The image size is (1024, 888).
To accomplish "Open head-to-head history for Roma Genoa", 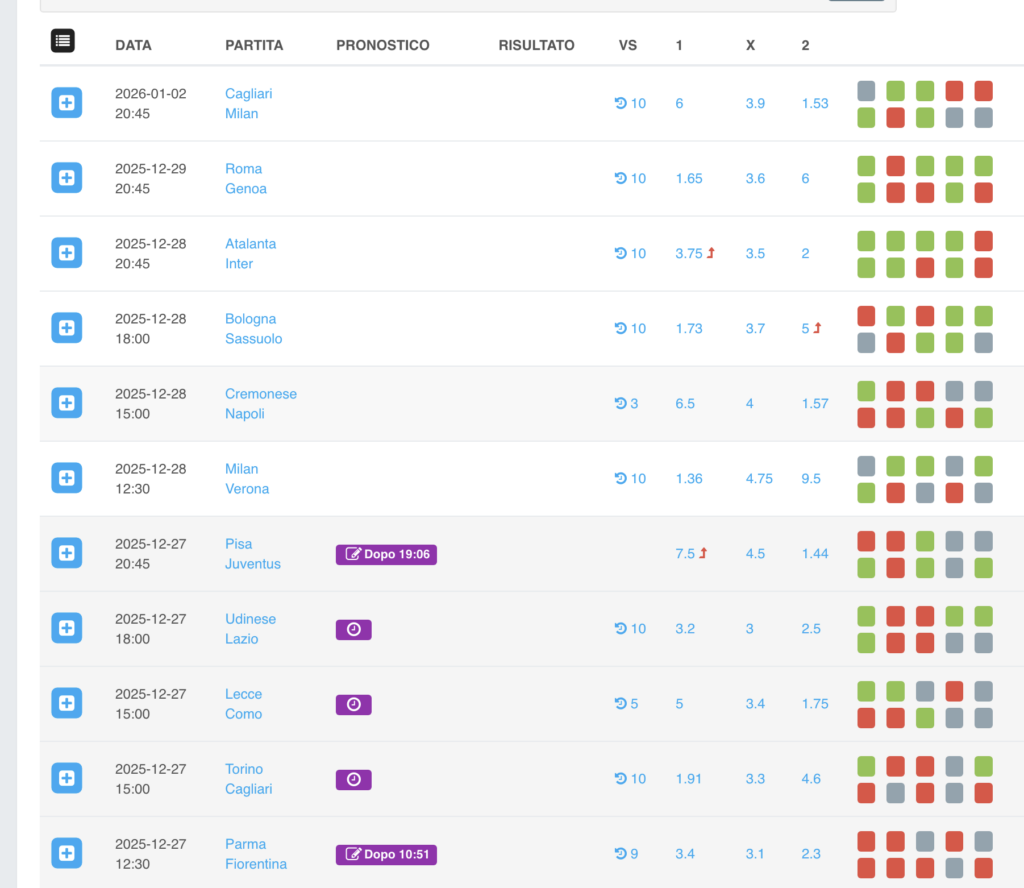I will (x=630, y=179).
